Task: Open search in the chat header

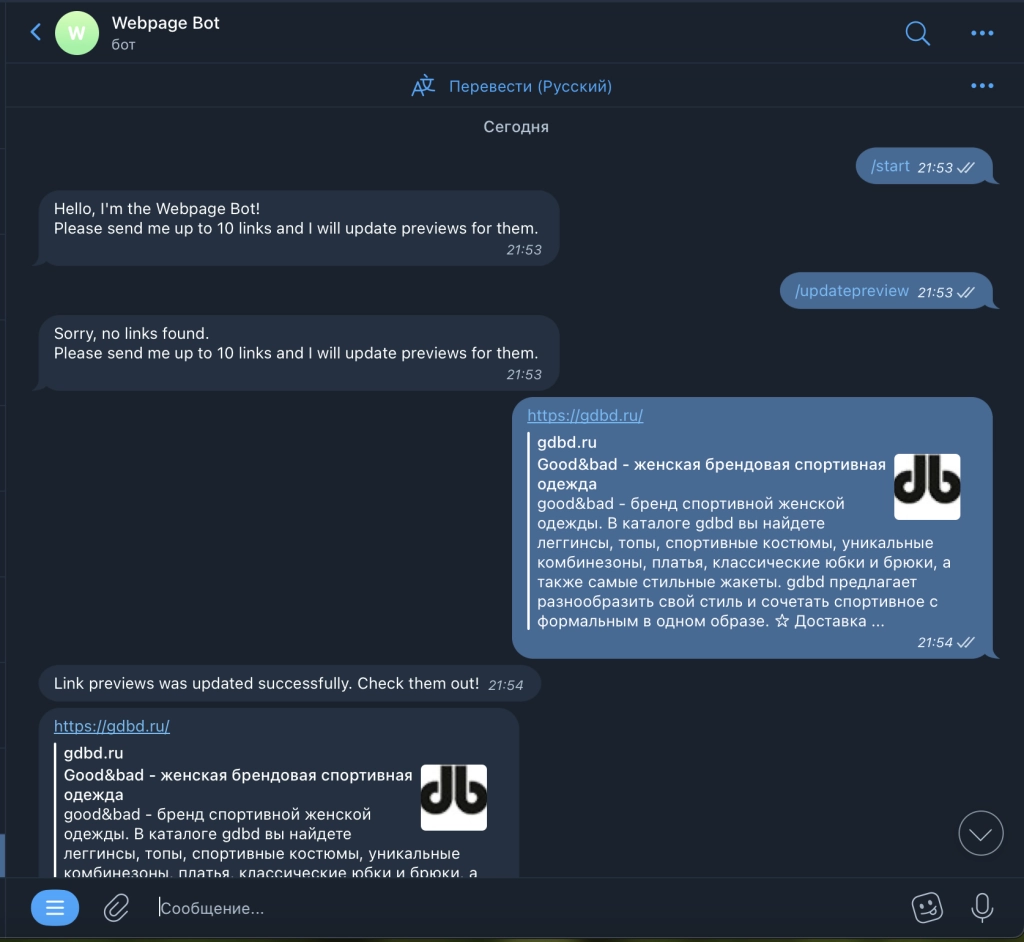Action: click(x=918, y=33)
